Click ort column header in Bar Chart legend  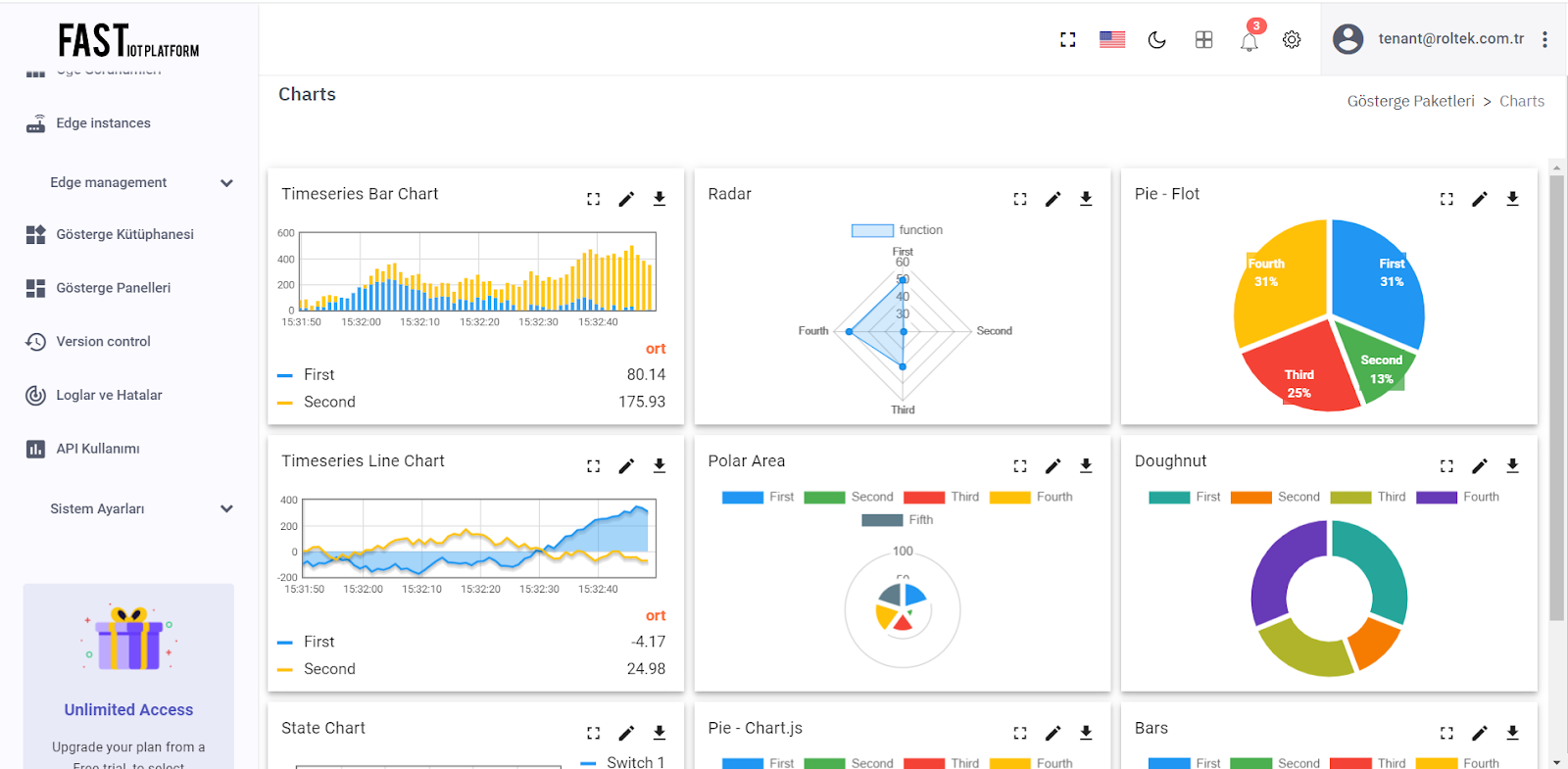tap(656, 349)
